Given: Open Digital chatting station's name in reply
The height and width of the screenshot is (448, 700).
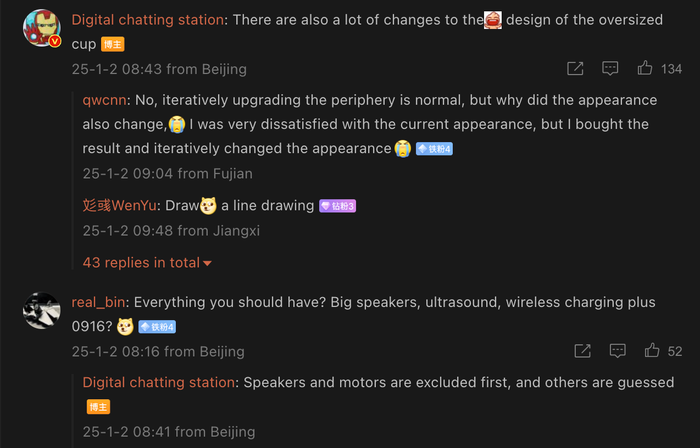Looking at the screenshot, I should coord(158,382).
